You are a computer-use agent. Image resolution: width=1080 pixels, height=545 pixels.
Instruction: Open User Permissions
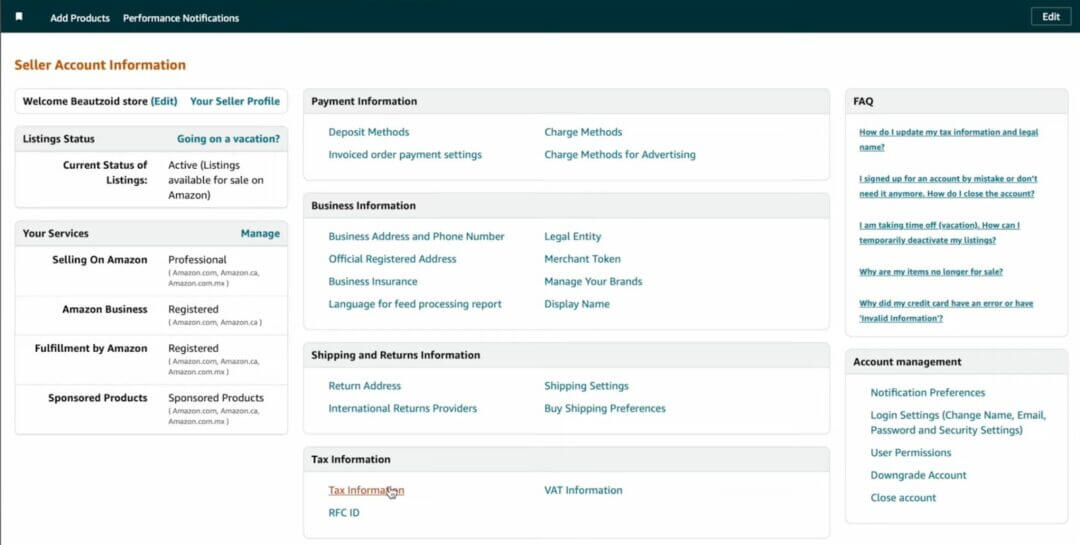tap(911, 453)
